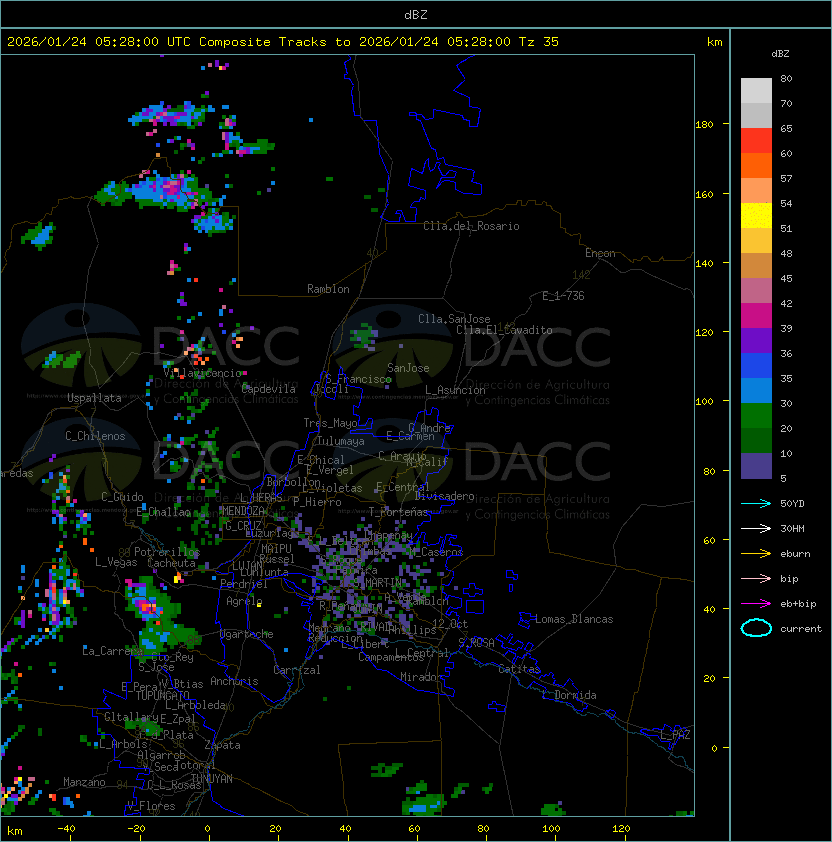
Task: Click the L_Asuncion label
Action: pos(455,390)
